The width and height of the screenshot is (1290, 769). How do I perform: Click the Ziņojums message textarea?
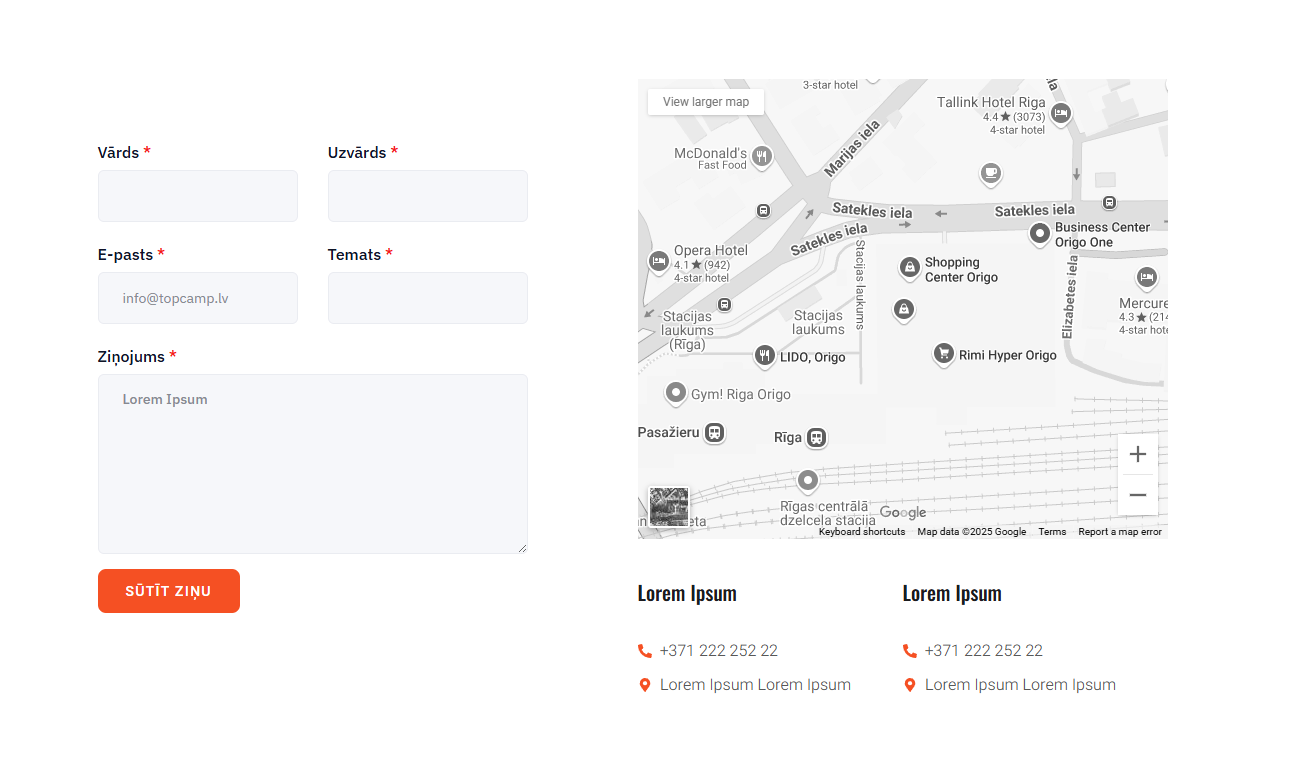312,463
